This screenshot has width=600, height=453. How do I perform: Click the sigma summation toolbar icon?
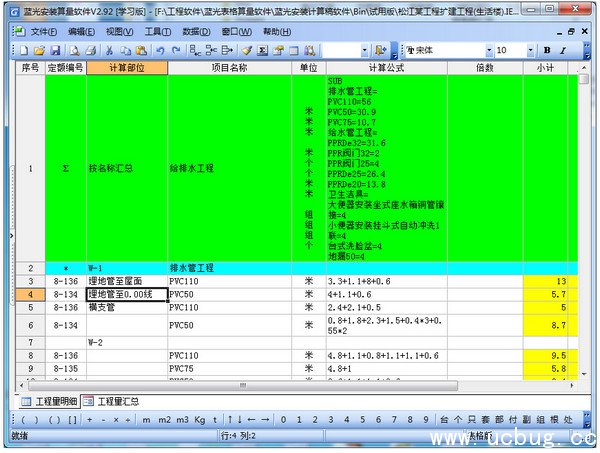[262, 51]
